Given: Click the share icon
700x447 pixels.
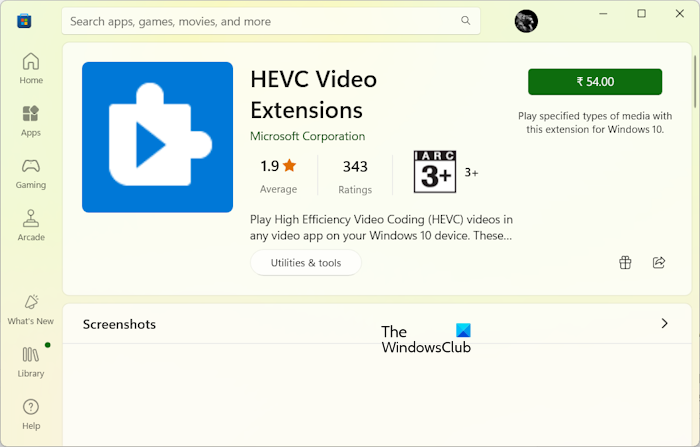Looking at the screenshot, I should pyautogui.click(x=659, y=263).
